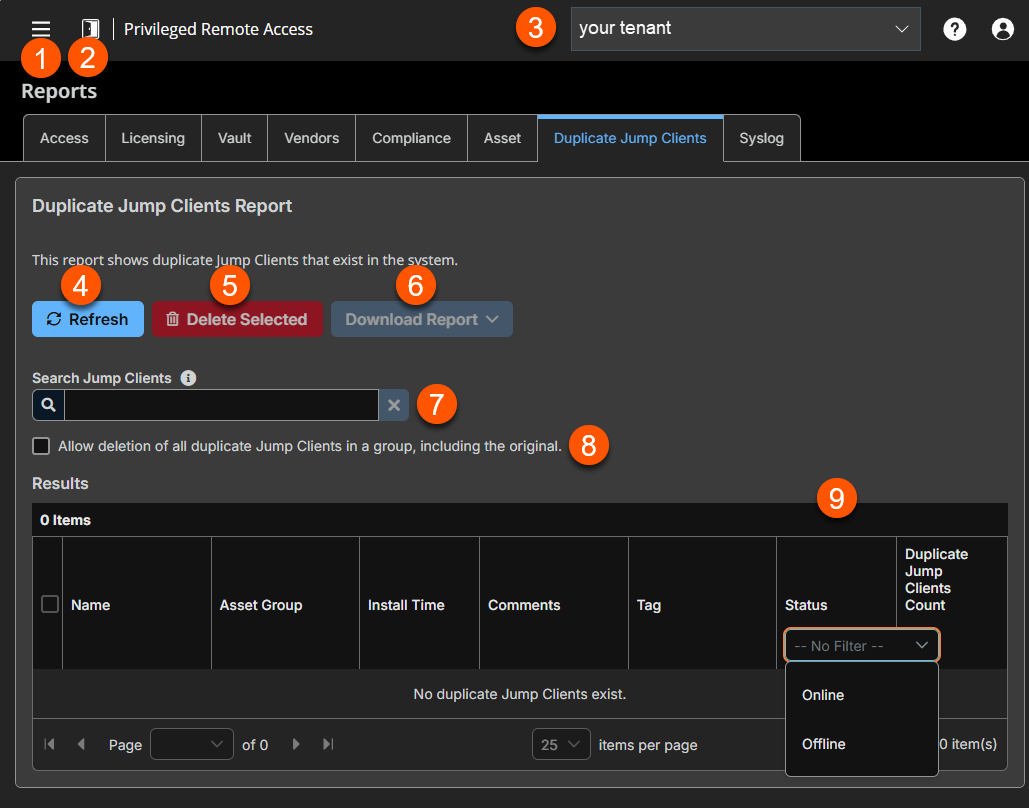This screenshot has height=808, width=1029.
Task: Click into the Search Jump Clients field
Action: pyautogui.click(x=221, y=405)
